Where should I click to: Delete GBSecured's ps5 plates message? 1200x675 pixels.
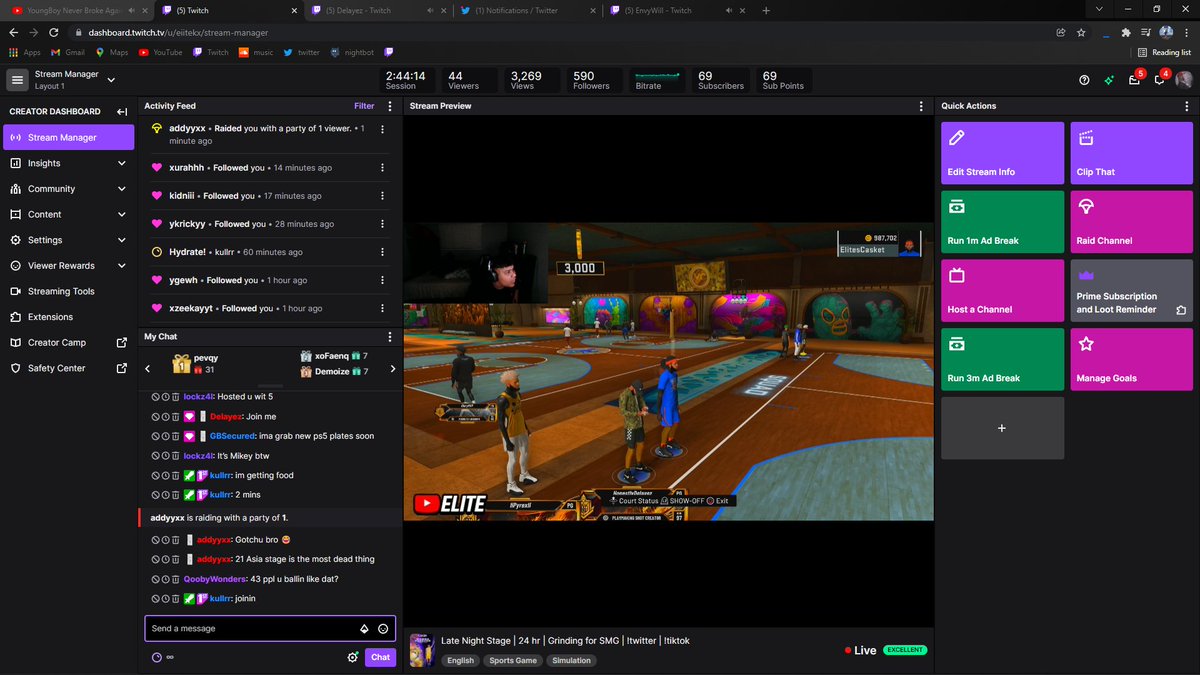pos(175,436)
